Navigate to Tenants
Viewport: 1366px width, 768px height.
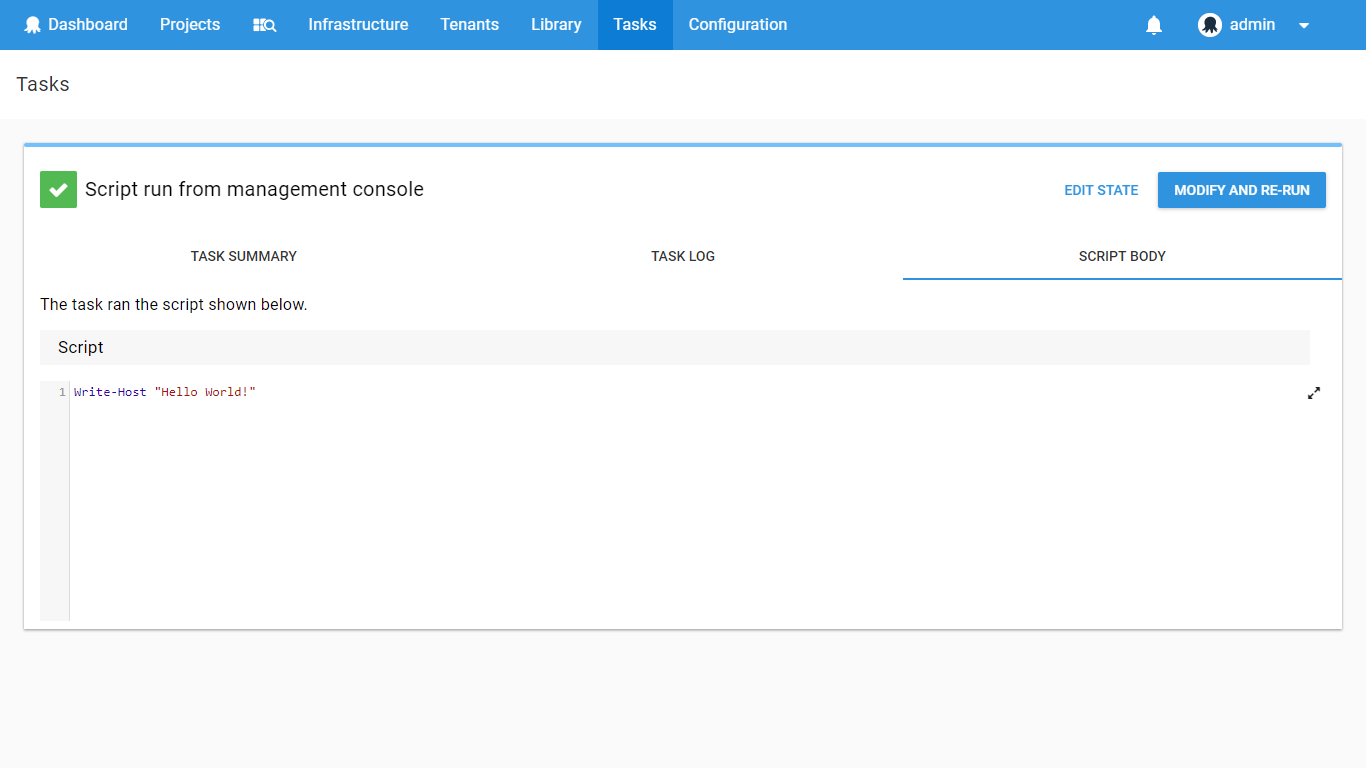click(x=469, y=25)
